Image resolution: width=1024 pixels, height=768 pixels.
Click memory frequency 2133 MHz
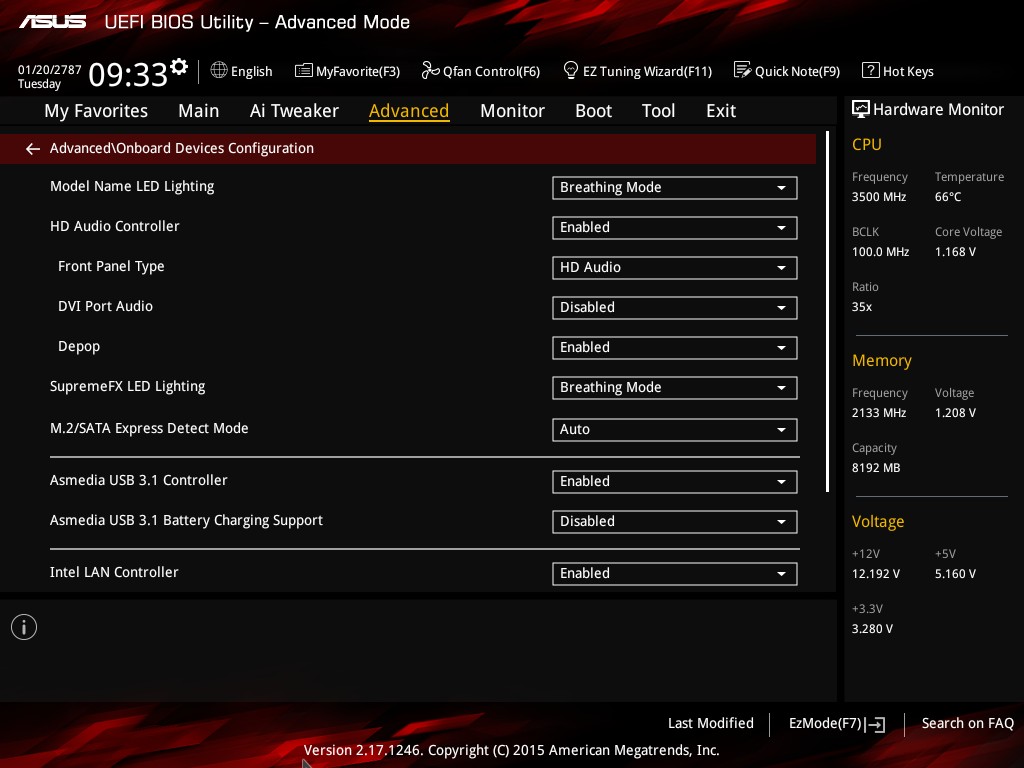tap(878, 413)
